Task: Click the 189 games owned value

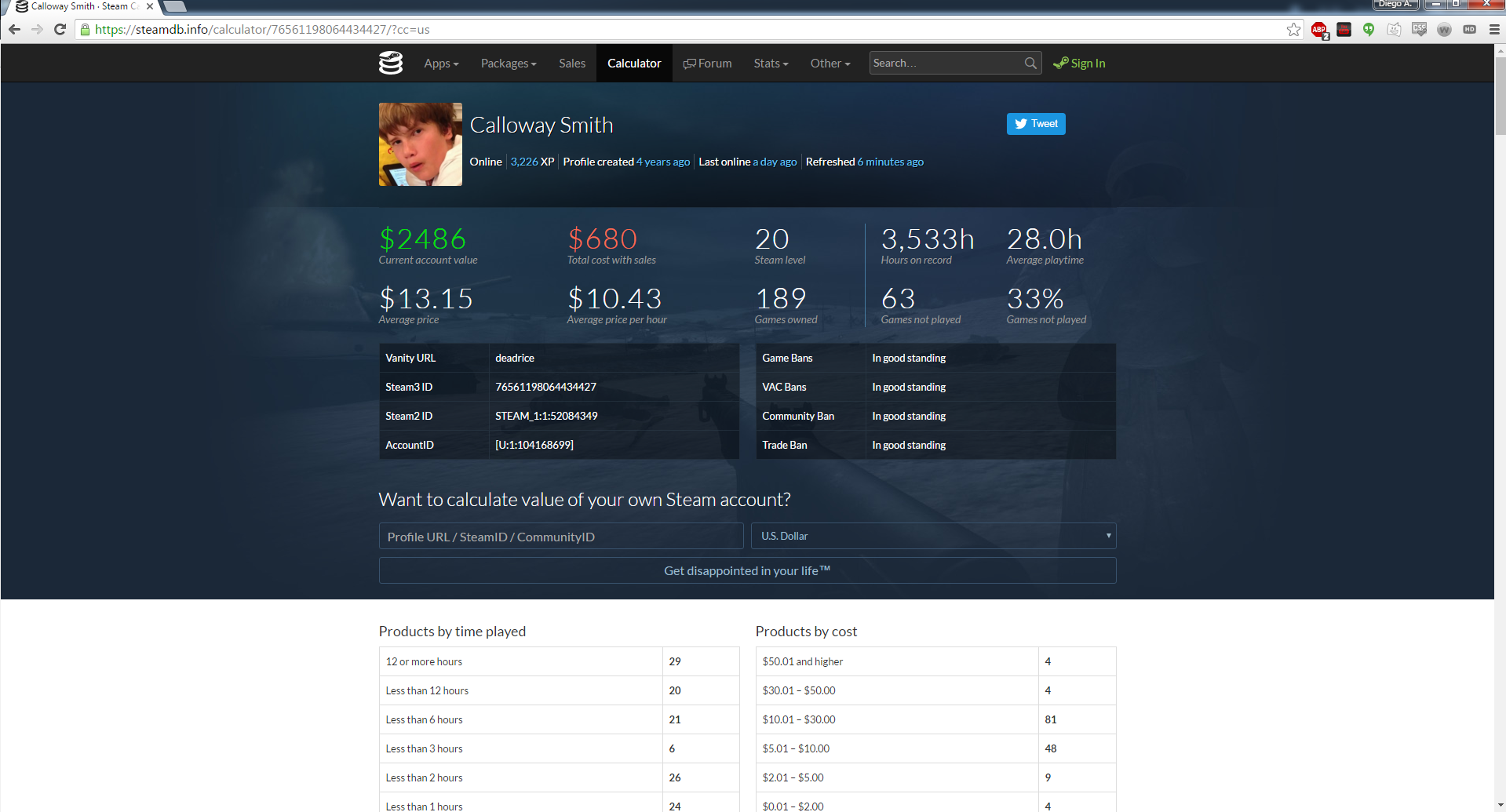Action: pos(781,298)
